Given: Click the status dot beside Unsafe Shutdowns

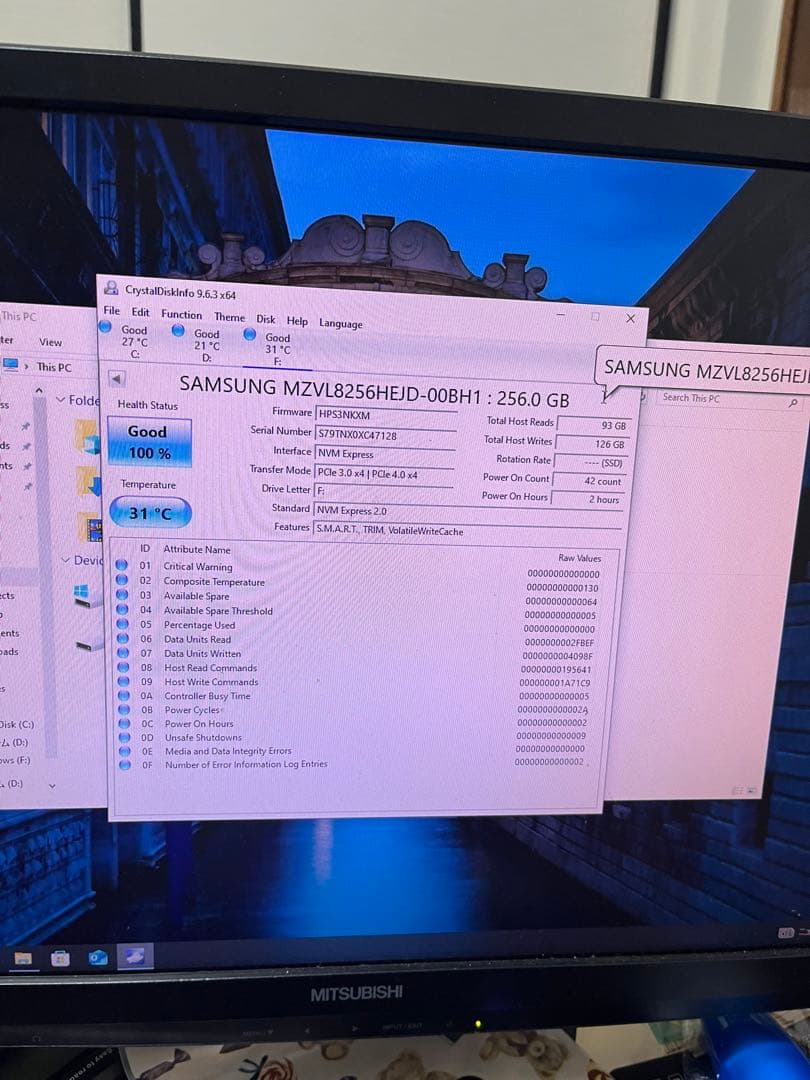Looking at the screenshot, I should [x=123, y=738].
